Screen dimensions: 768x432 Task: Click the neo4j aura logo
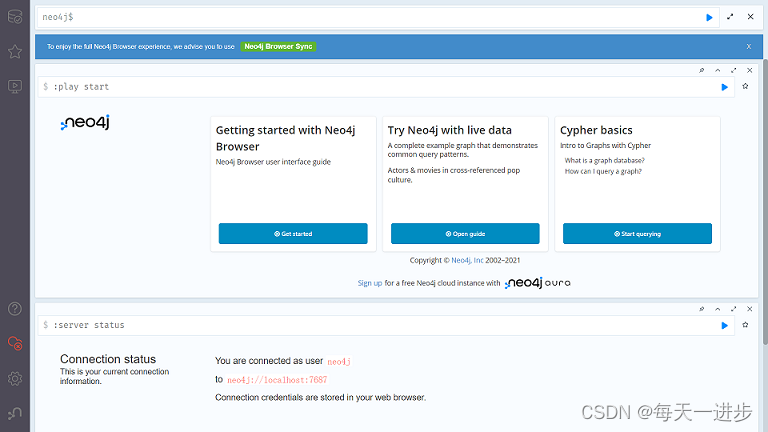538,283
